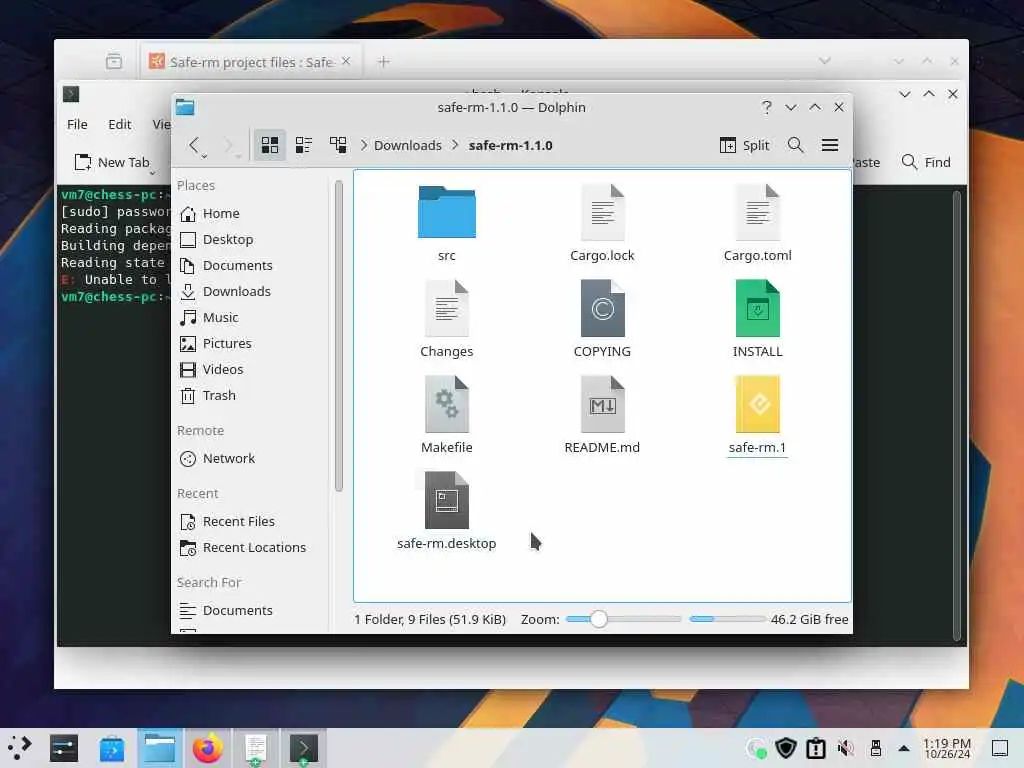This screenshot has width=1024, height=768.
Task: Click Dolphin help question mark button
Action: click(766, 107)
